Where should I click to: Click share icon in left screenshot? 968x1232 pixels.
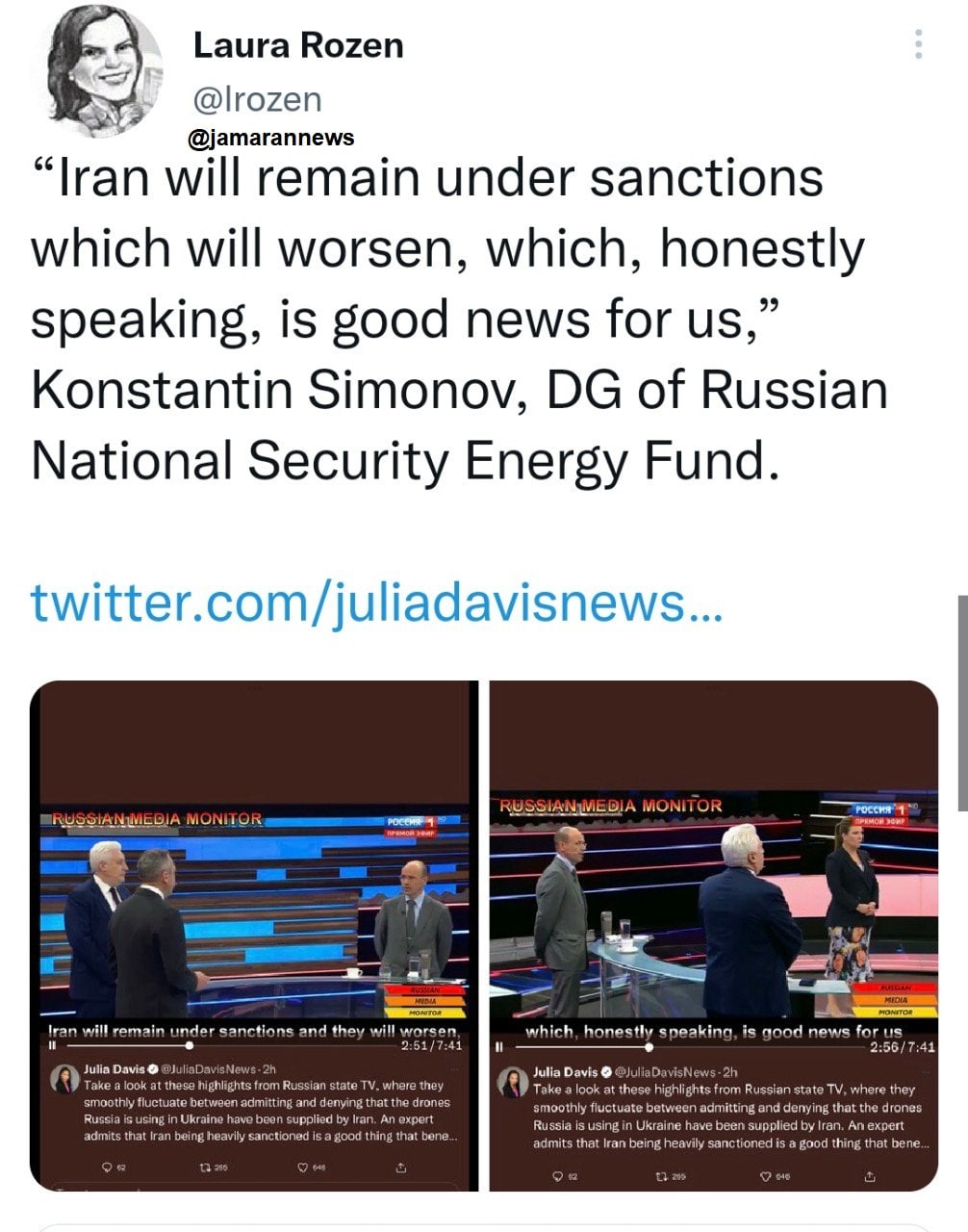point(401,1168)
